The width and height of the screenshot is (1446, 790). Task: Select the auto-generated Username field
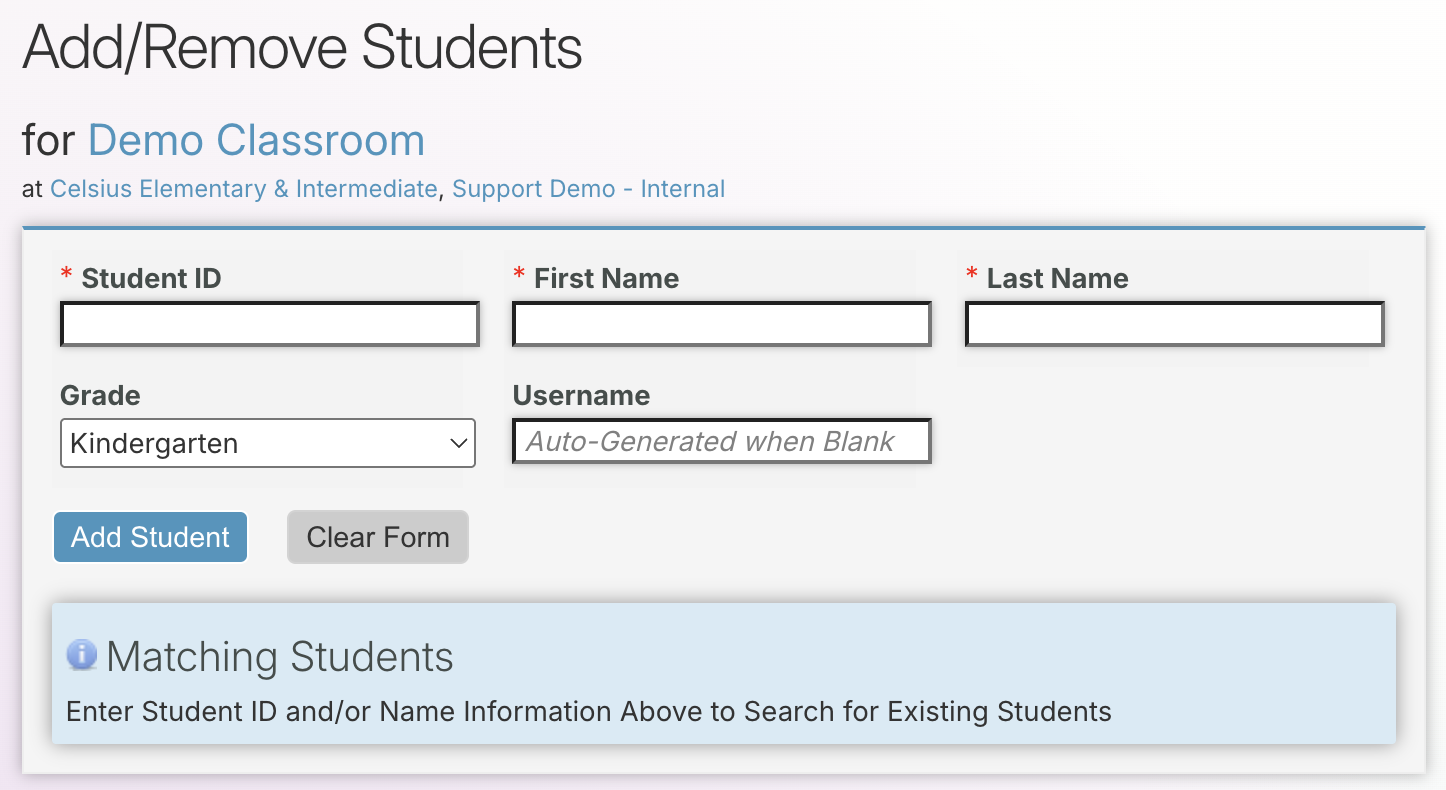coord(720,441)
